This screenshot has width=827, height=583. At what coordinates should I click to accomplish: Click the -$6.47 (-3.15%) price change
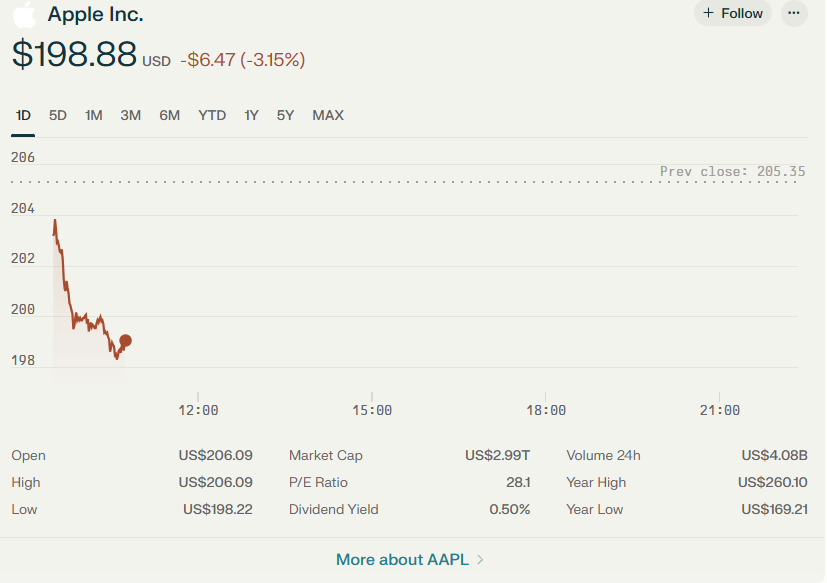pyautogui.click(x=243, y=60)
